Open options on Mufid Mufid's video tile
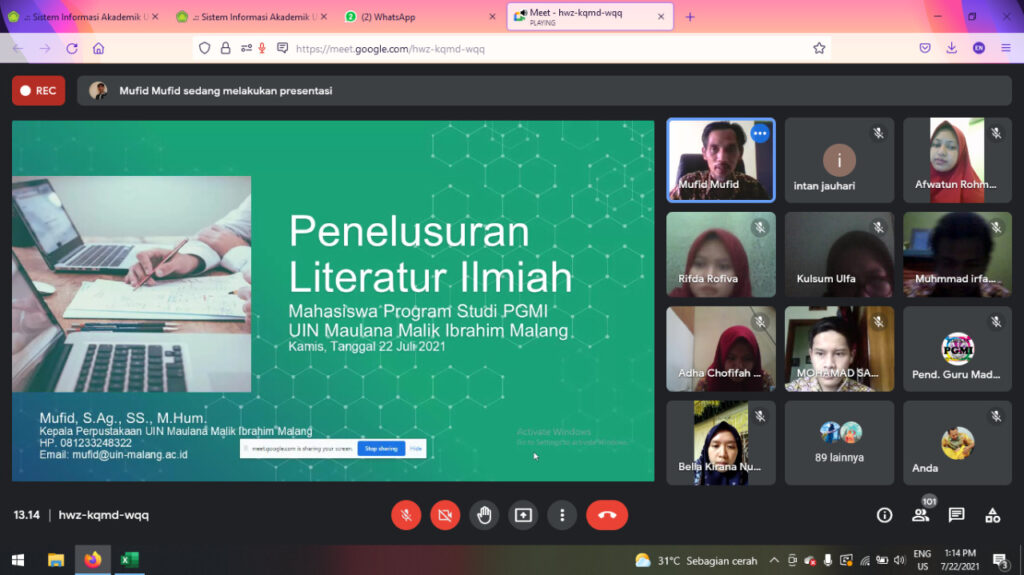The image size is (1024, 575). (x=760, y=133)
